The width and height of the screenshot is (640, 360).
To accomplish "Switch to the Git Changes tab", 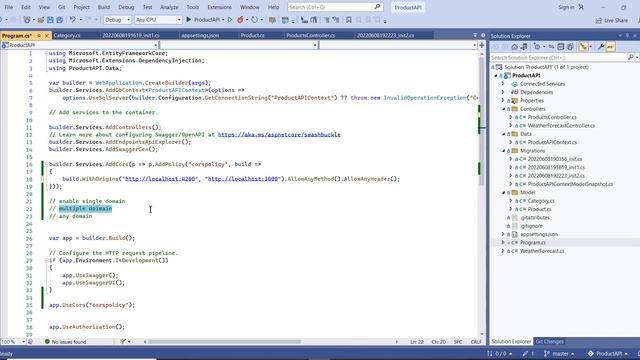I will (x=549, y=342).
